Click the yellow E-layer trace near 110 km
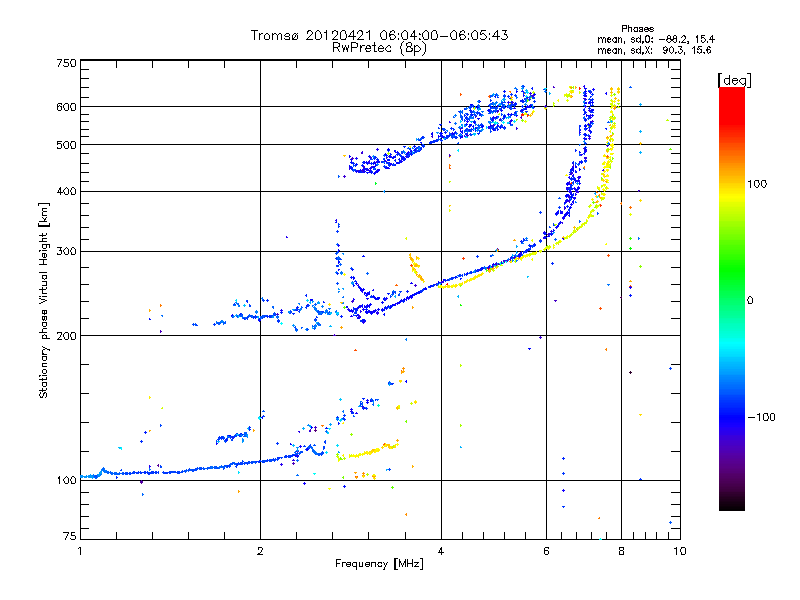Viewport: 800px width, 600px height. coord(366,452)
